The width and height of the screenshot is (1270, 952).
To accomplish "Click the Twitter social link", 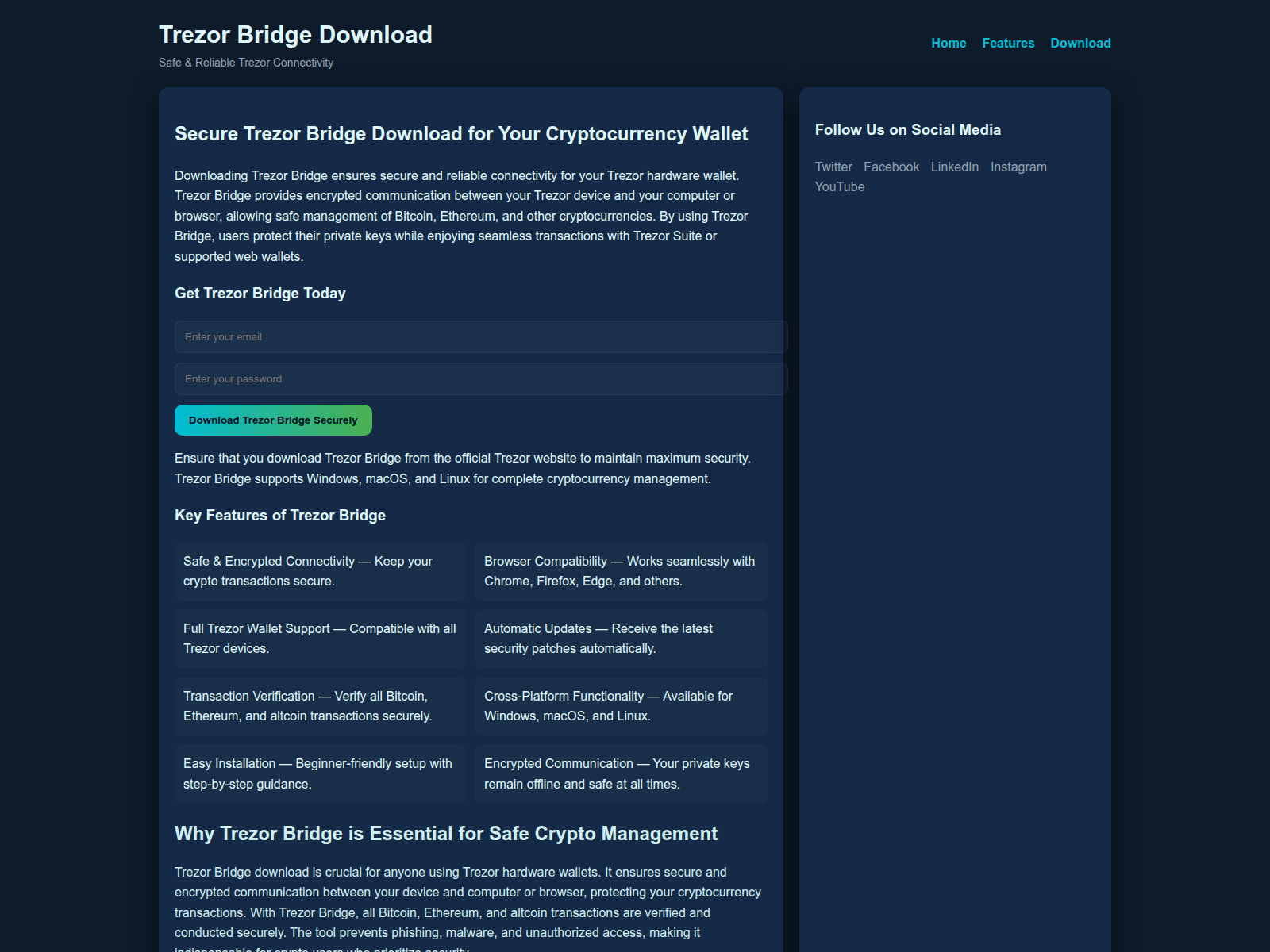I will 833,167.
